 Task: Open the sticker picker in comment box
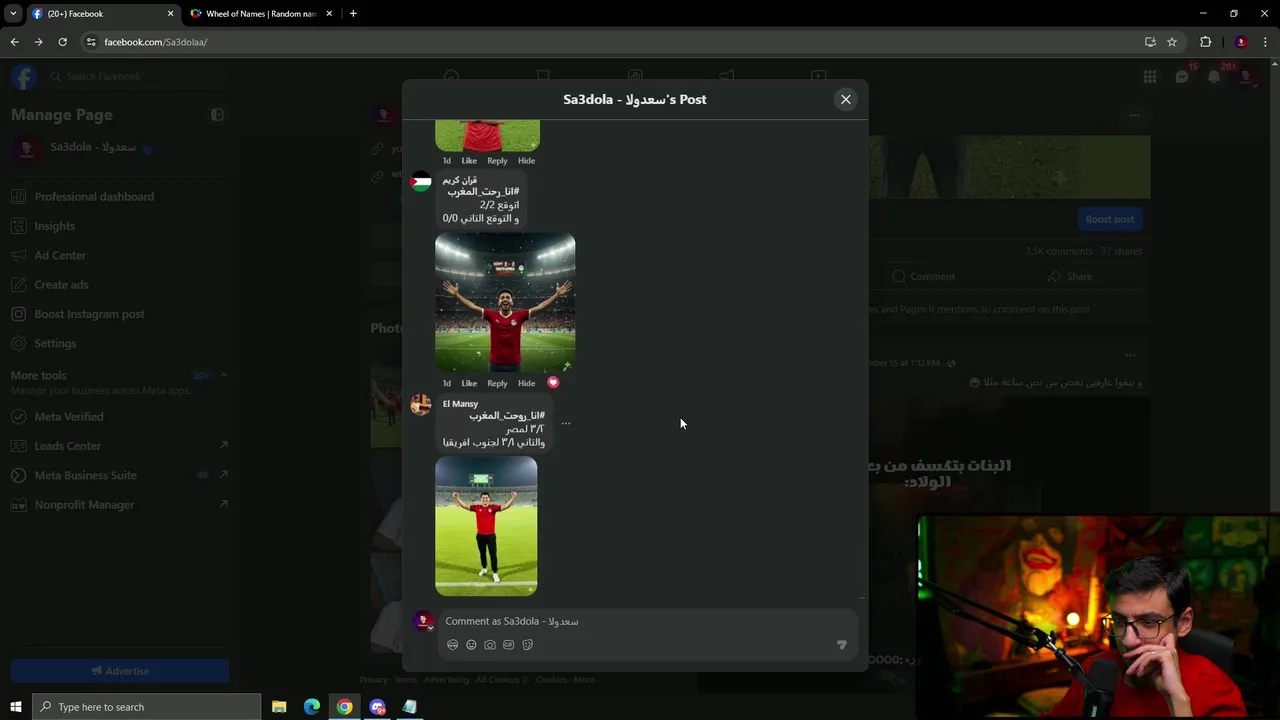528,645
